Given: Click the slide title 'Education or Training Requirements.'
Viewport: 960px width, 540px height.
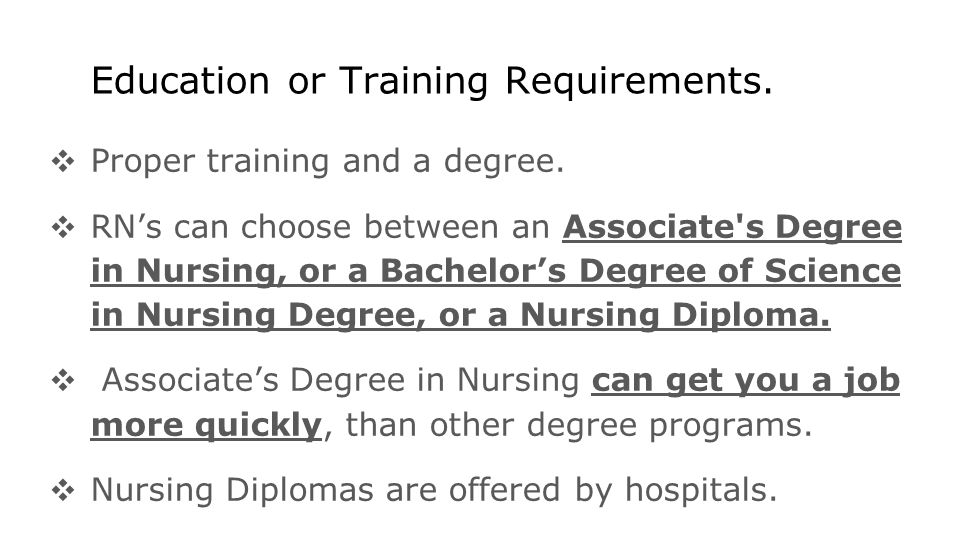Looking at the screenshot, I should click(x=432, y=81).
